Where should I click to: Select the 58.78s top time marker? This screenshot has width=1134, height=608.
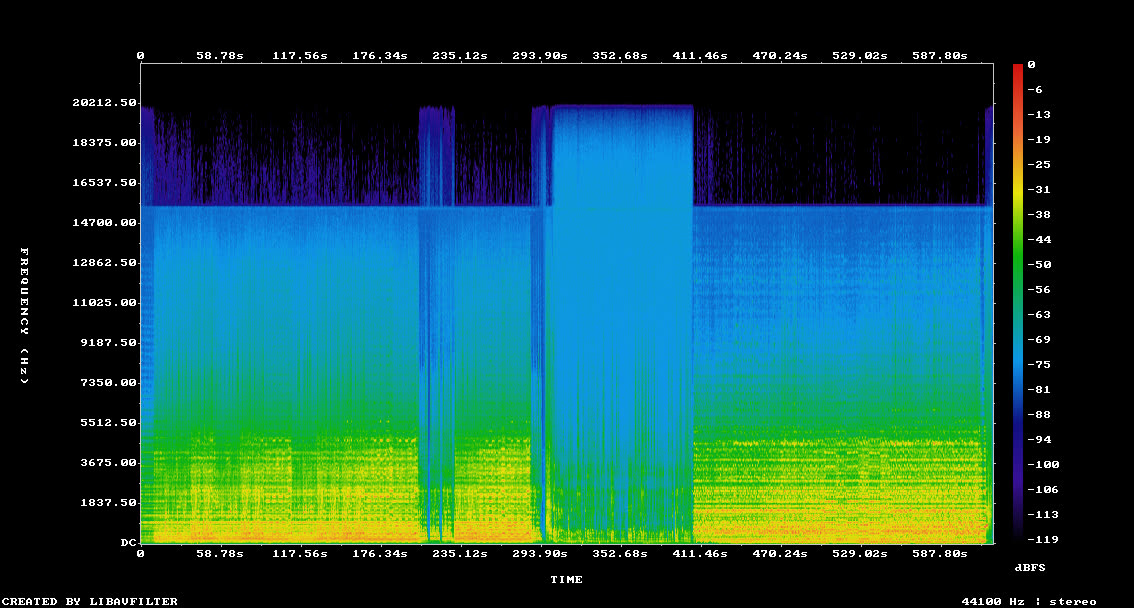pos(220,56)
